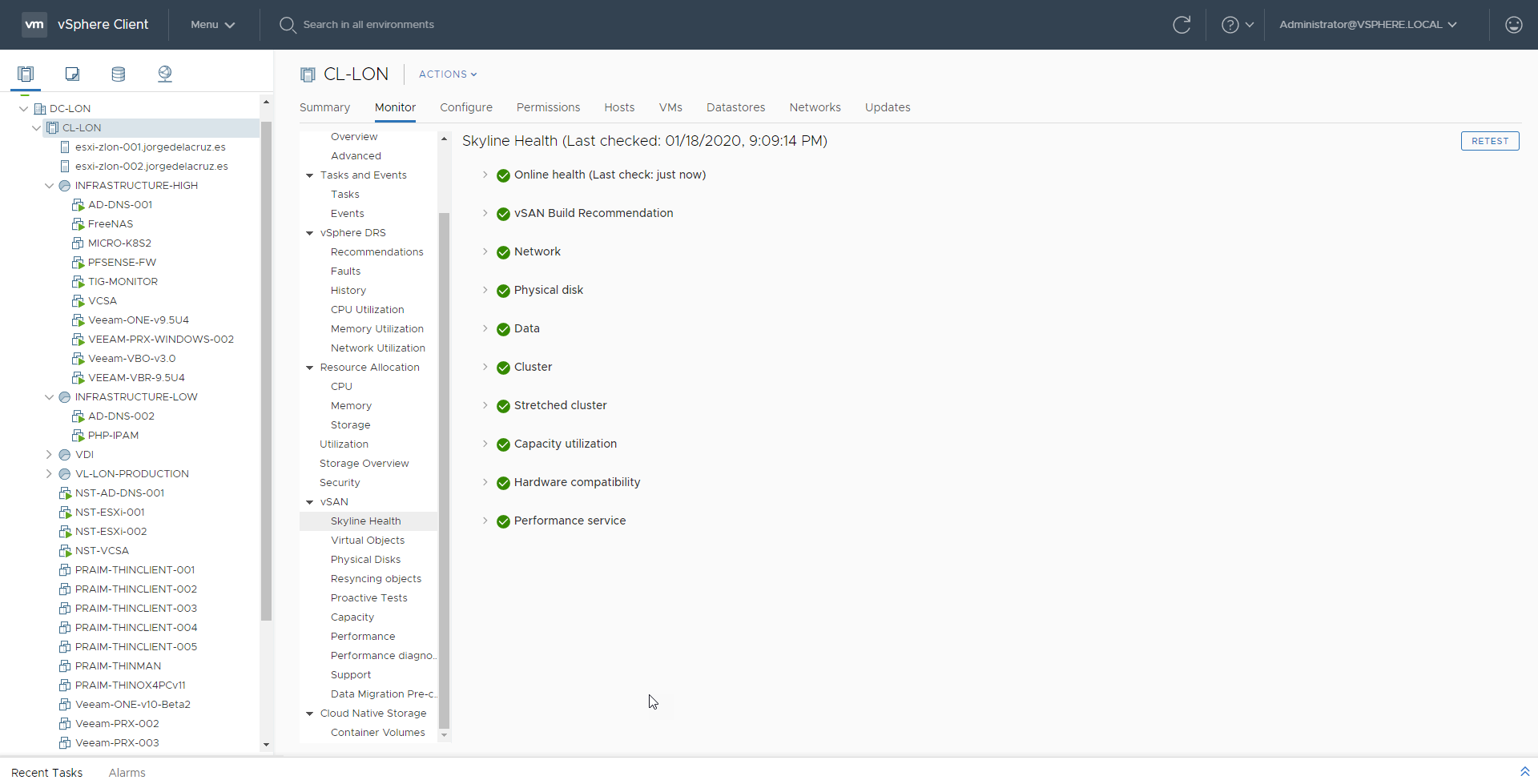Expand Performance service health group

(485, 521)
